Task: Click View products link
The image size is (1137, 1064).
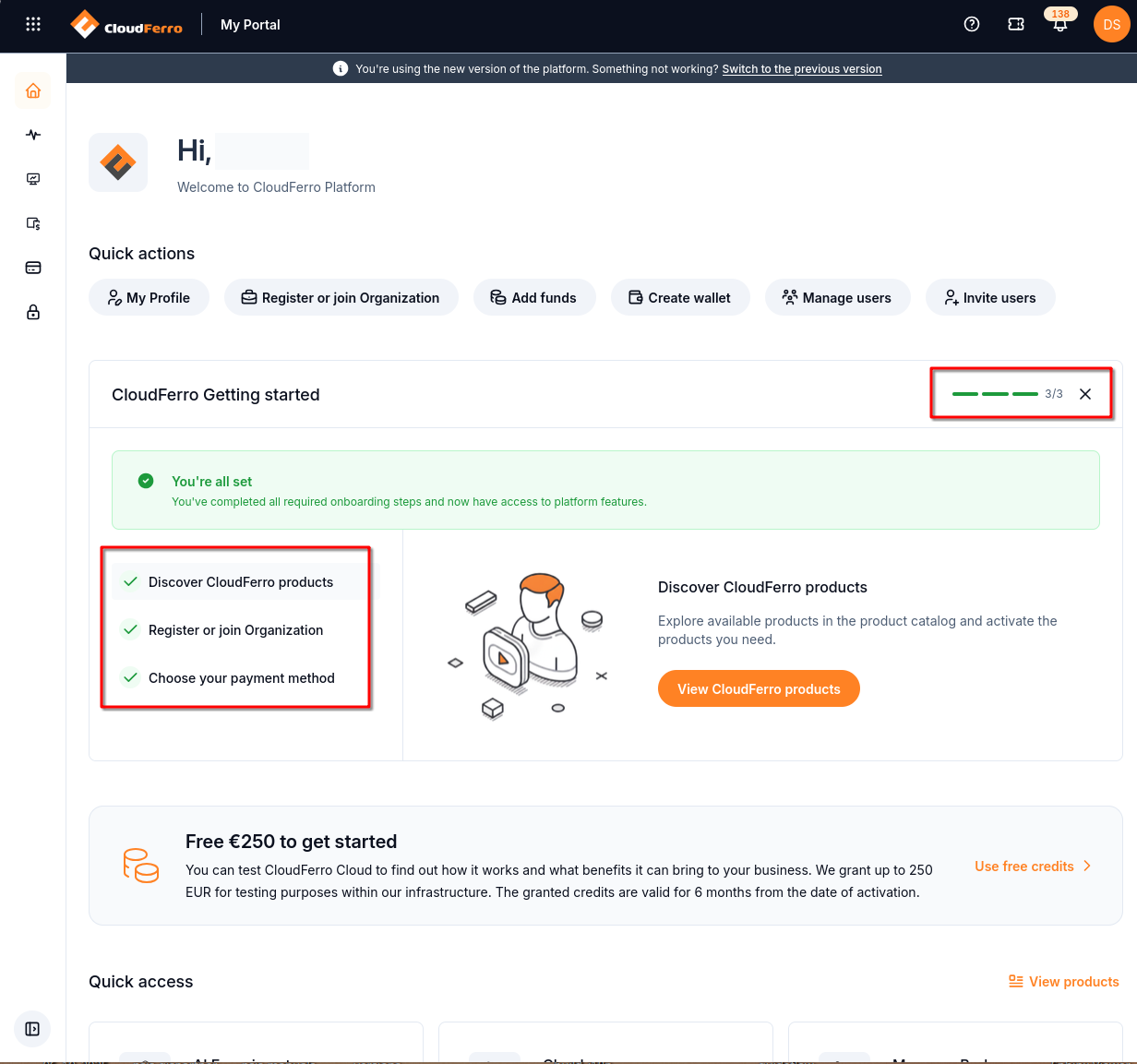Action: [x=1064, y=981]
